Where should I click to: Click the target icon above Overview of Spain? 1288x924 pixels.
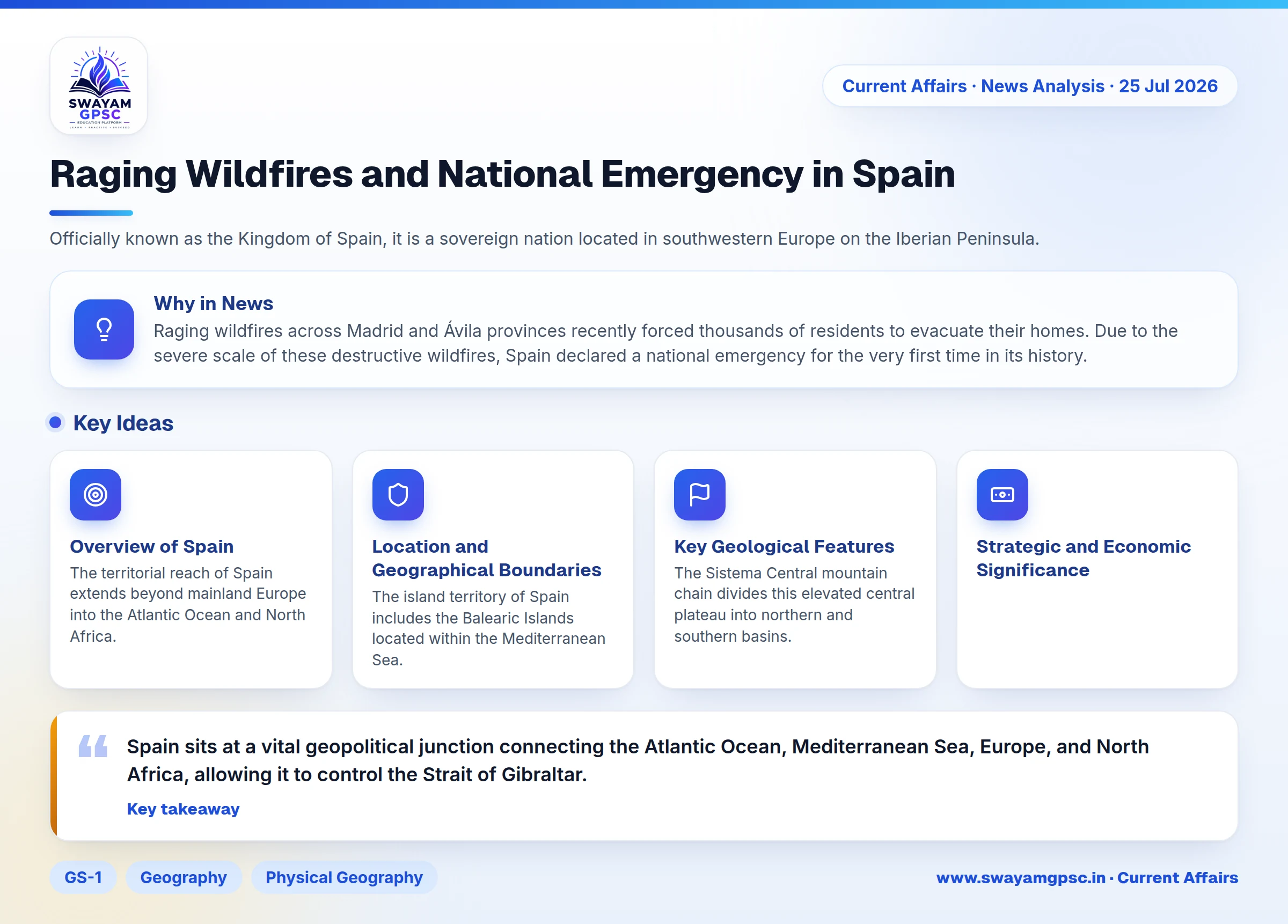tap(96, 495)
